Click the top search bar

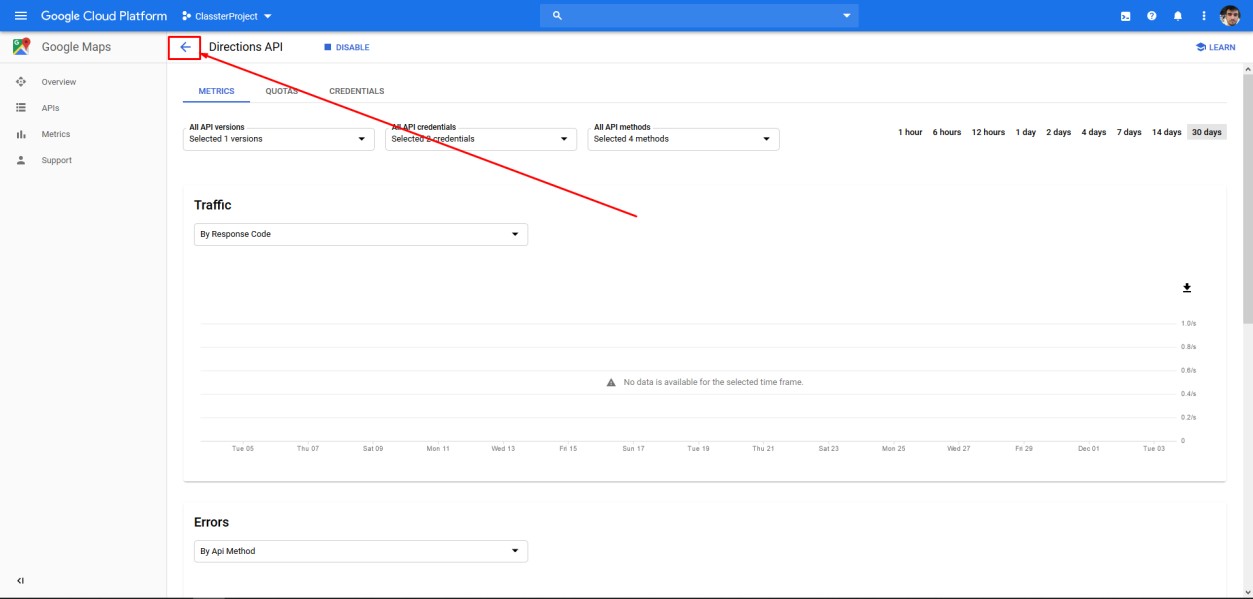click(x=699, y=16)
